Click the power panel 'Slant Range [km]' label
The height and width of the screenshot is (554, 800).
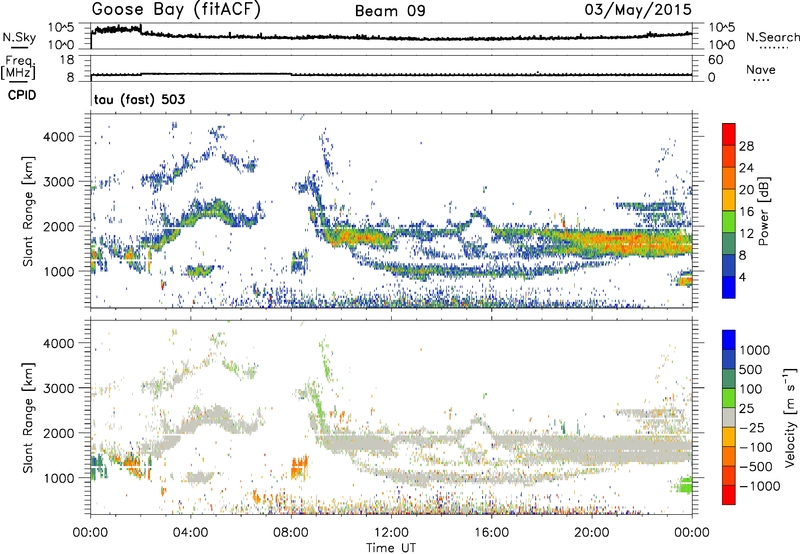[28, 211]
